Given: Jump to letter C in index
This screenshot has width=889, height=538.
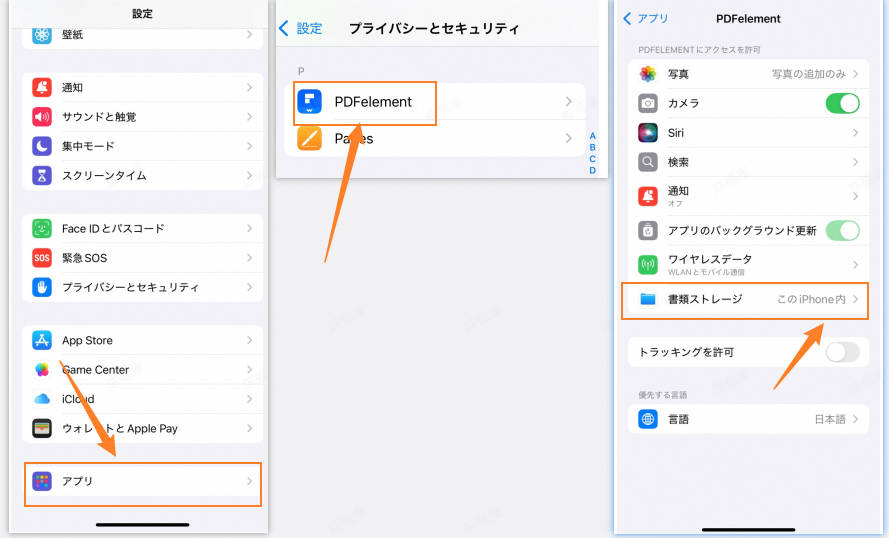Looking at the screenshot, I should pos(592,159).
